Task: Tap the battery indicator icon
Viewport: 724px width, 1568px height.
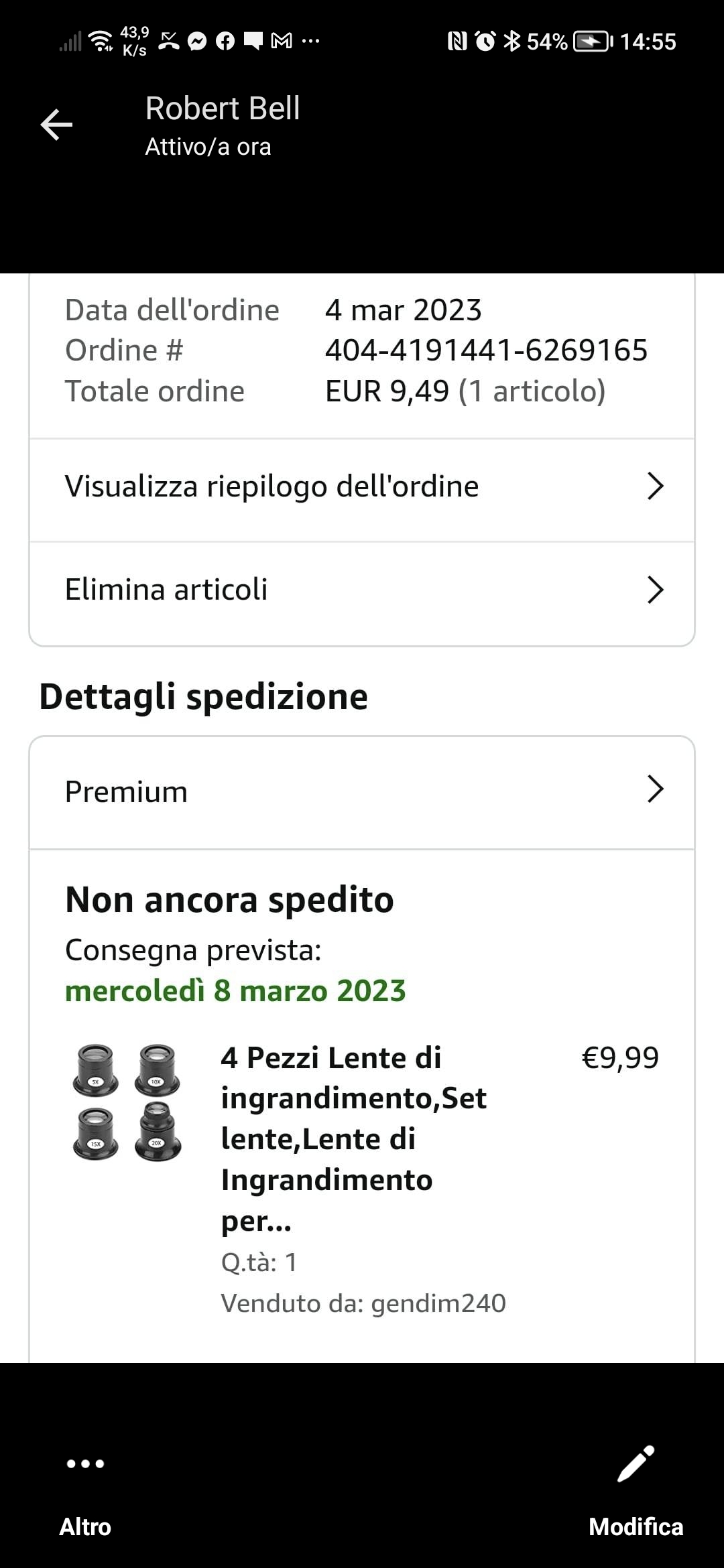Action: [x=593, y=42]
